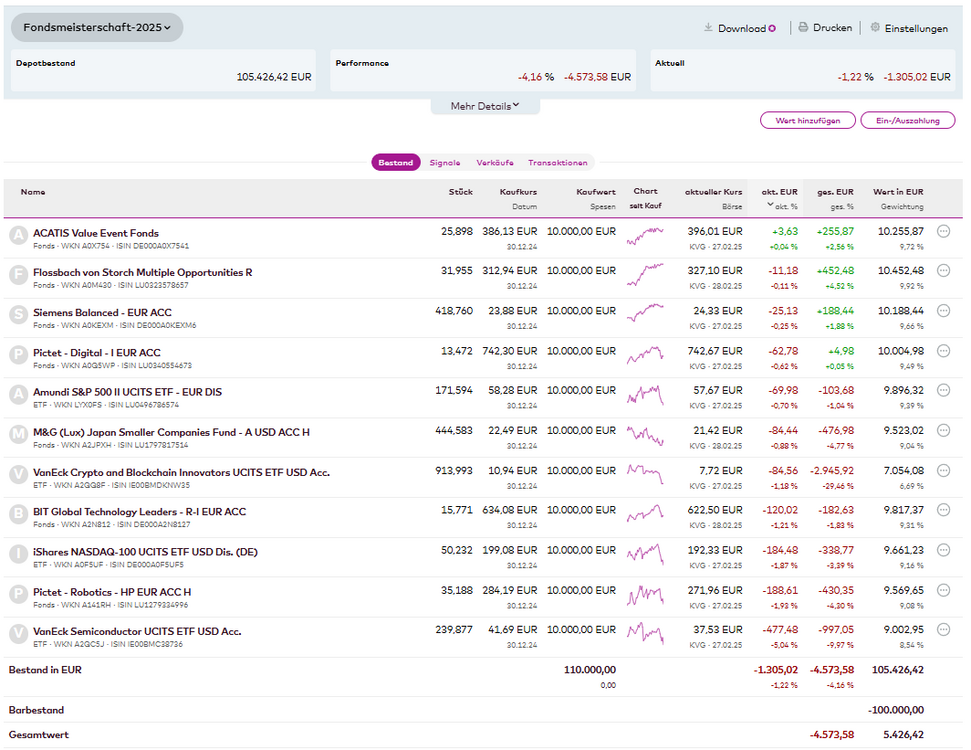Image resolution: width=971 pixels, height=750 pixels.
Task: Open options menu for VanEck Semiconductor ETF
Action: [943, 630]
